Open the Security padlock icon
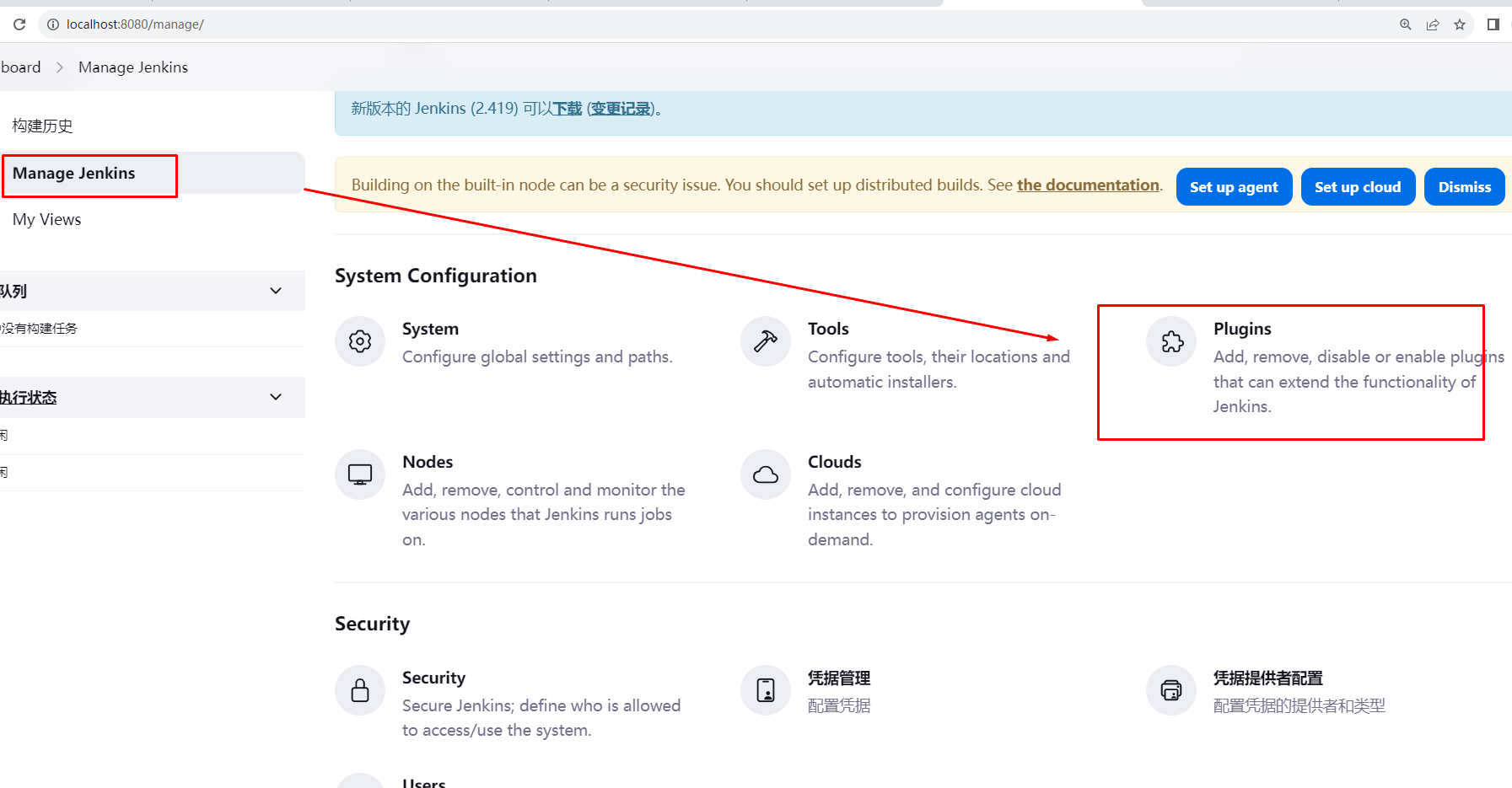This screenshot has width=1512, height=788. pyautogui.click(x=360, y=690)
